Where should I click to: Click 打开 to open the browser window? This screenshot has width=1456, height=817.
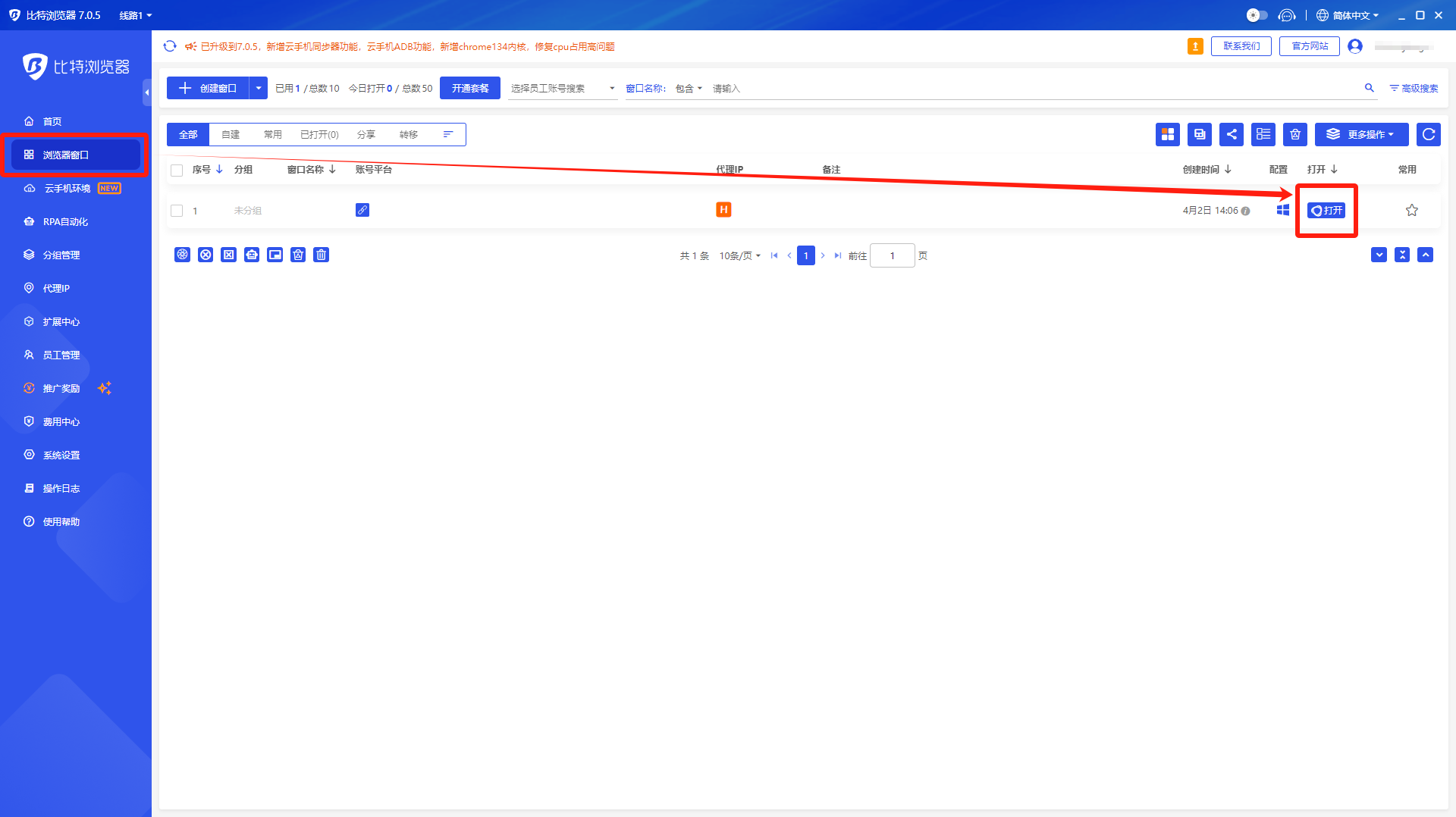point(1326,210)
